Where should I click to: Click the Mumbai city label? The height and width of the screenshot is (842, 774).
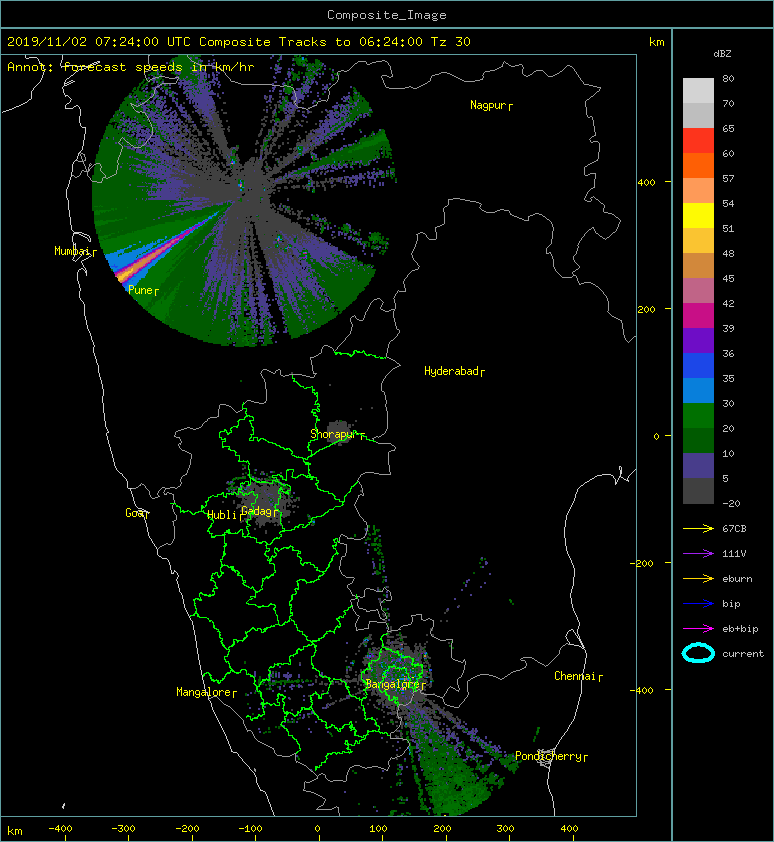point(75,251)
